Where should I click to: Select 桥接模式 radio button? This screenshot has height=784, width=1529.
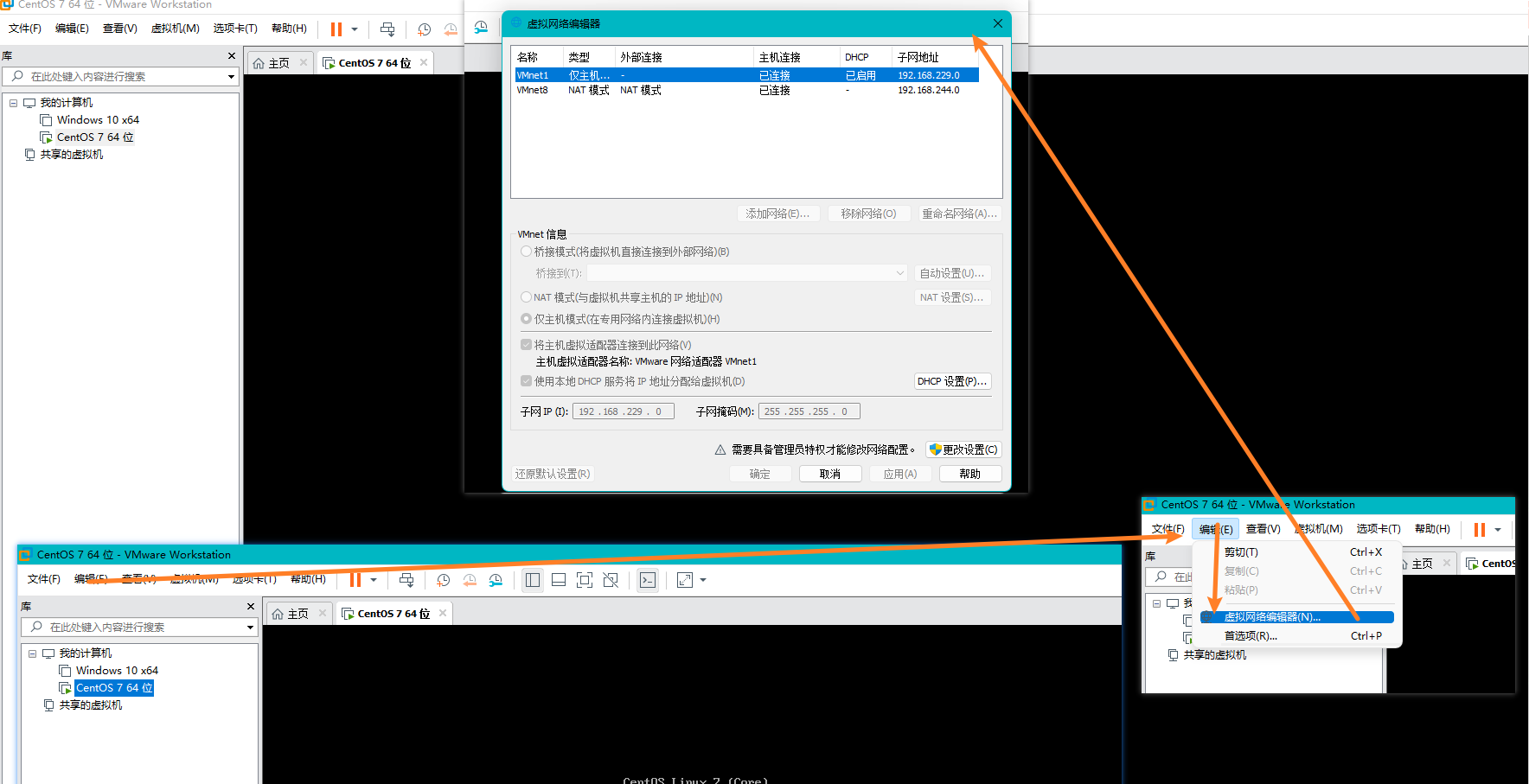pos(526,252)
